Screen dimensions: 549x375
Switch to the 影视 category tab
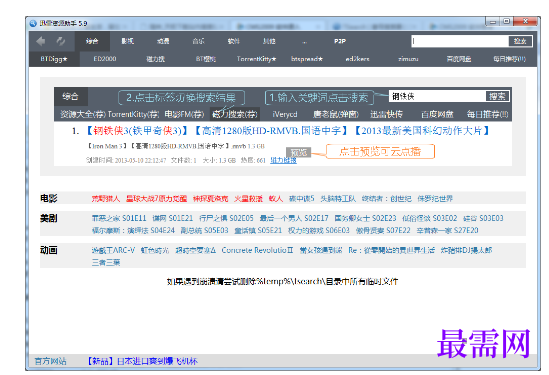tap(127, 41)
